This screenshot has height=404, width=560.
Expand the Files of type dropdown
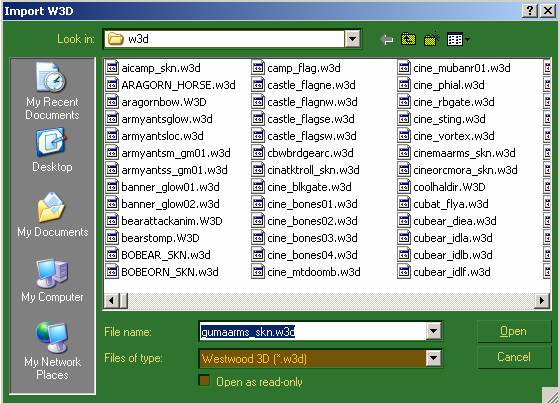pyautogui.click(x=433, y=358)
